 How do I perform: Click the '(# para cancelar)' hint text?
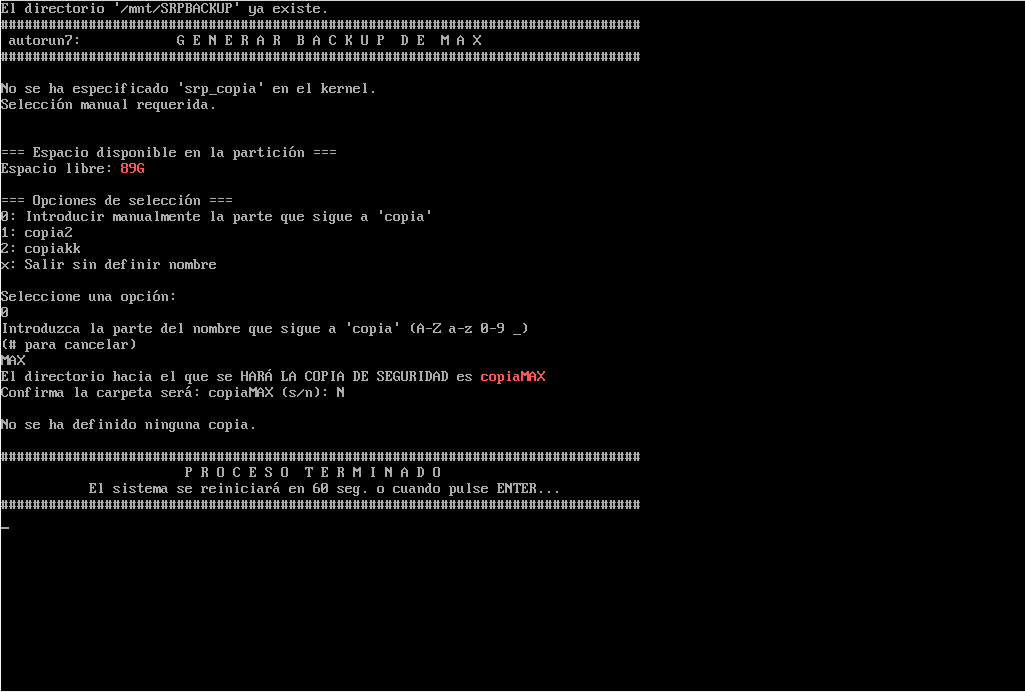69,344
